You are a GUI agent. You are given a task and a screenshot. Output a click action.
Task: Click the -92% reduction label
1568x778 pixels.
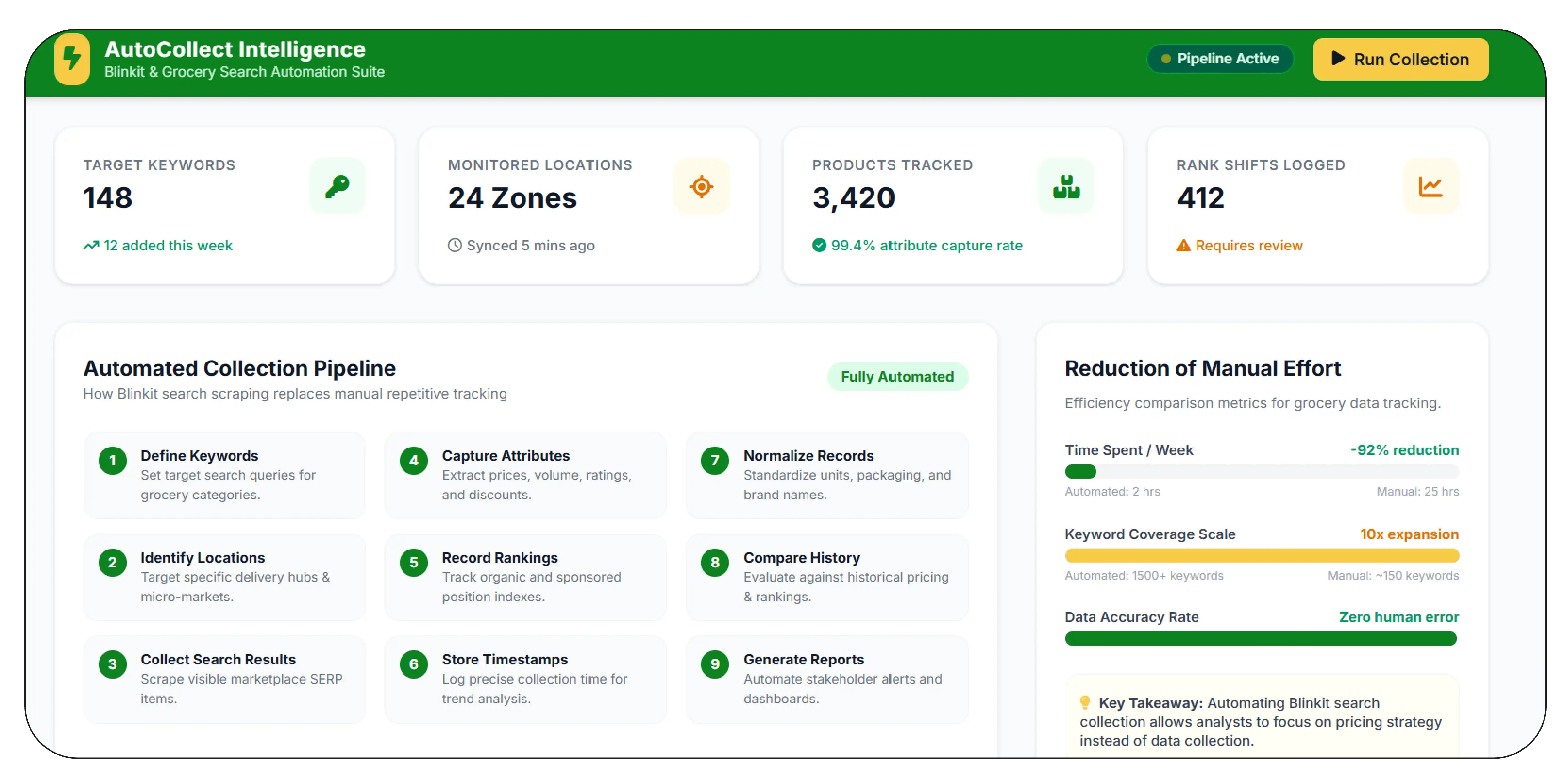pos(1404,450)
